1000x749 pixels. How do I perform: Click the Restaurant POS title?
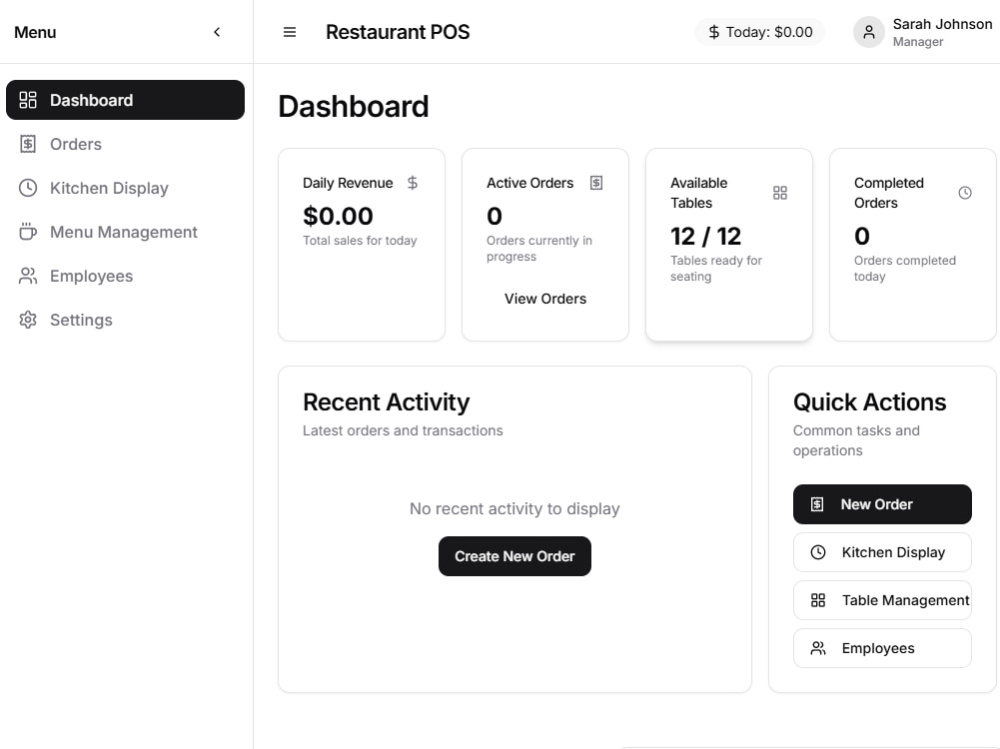pos(397,32)
